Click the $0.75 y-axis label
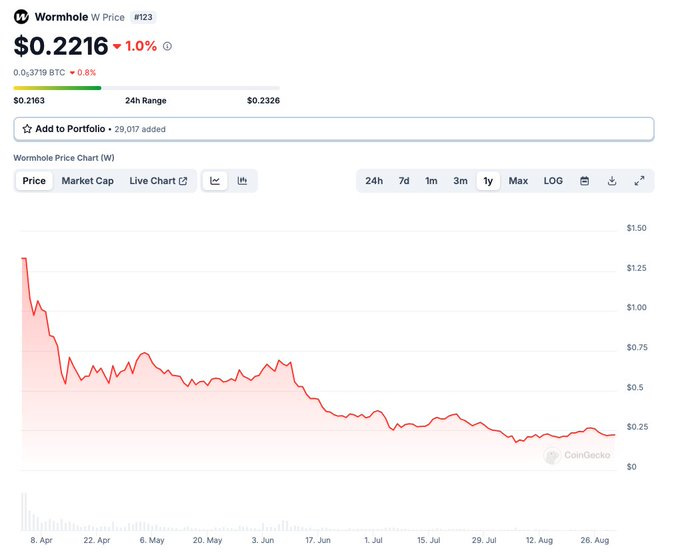The height and width of the screenshot is (555, 680). tap(637, 347)
